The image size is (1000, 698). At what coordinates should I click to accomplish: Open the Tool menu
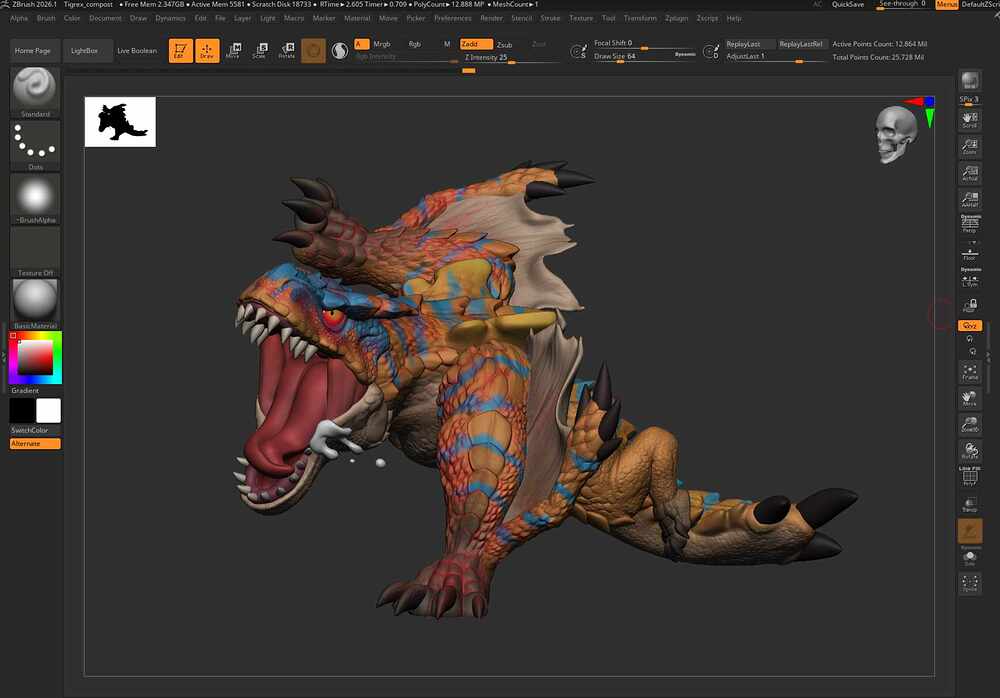tap(608, 18)
